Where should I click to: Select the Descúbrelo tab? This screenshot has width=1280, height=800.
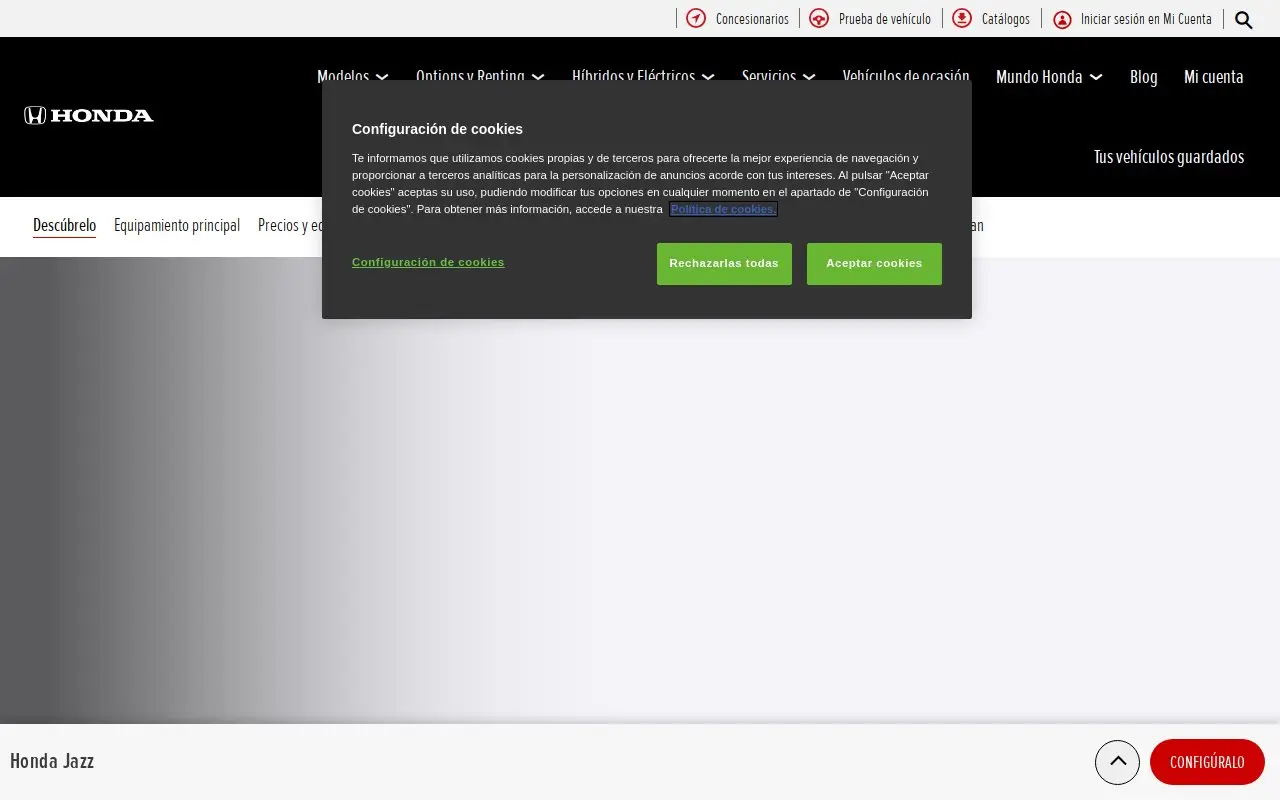pos(64,225)
